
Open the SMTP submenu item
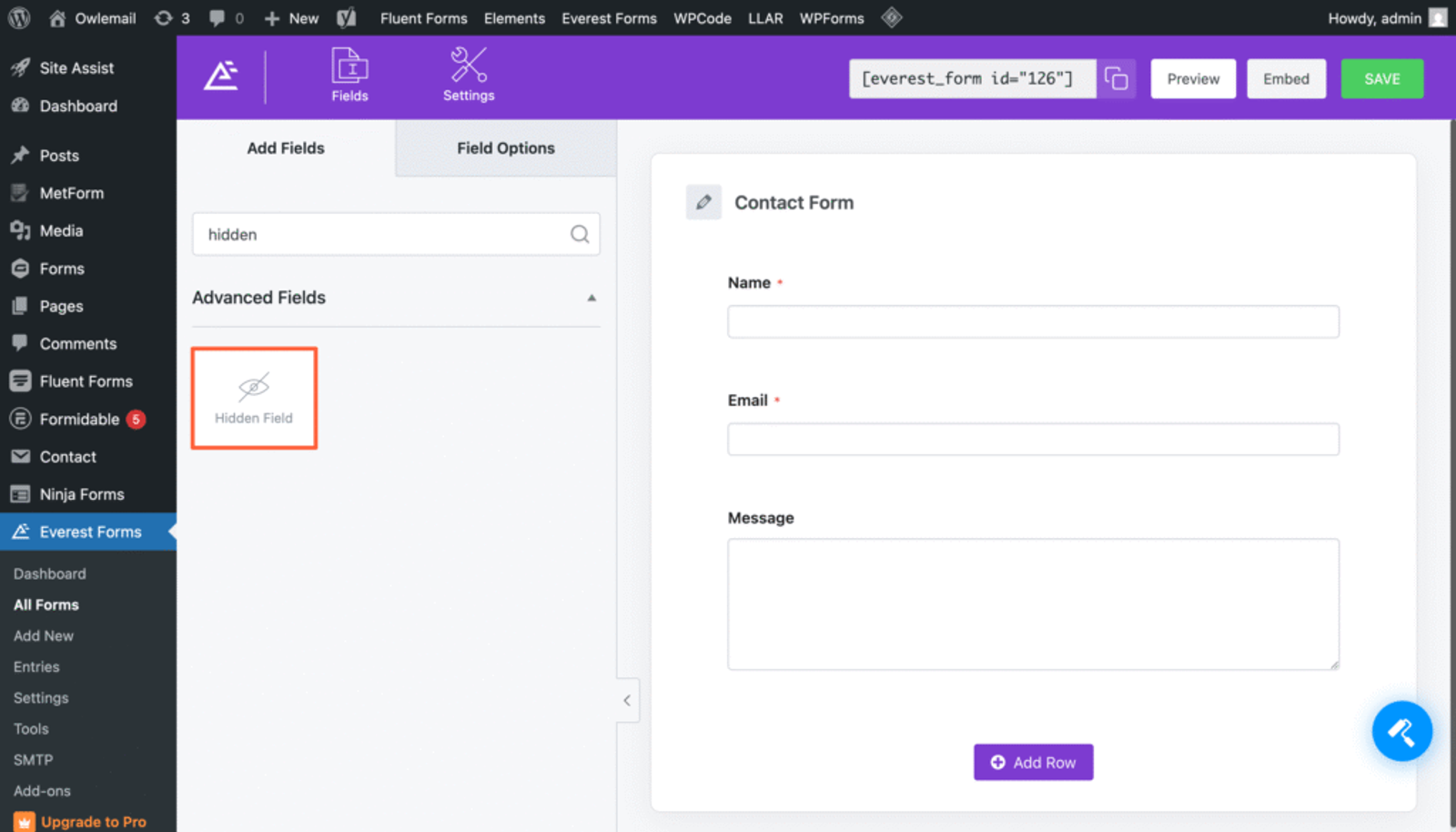pyautogui.click(x=33, y=759)
